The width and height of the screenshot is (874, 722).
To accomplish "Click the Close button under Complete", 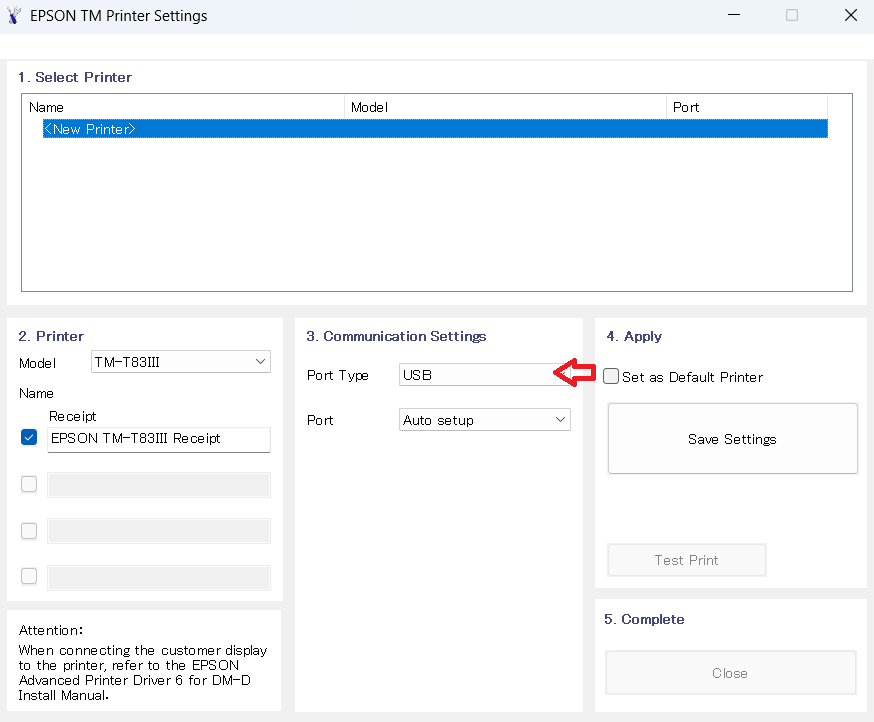I will 730,673.
